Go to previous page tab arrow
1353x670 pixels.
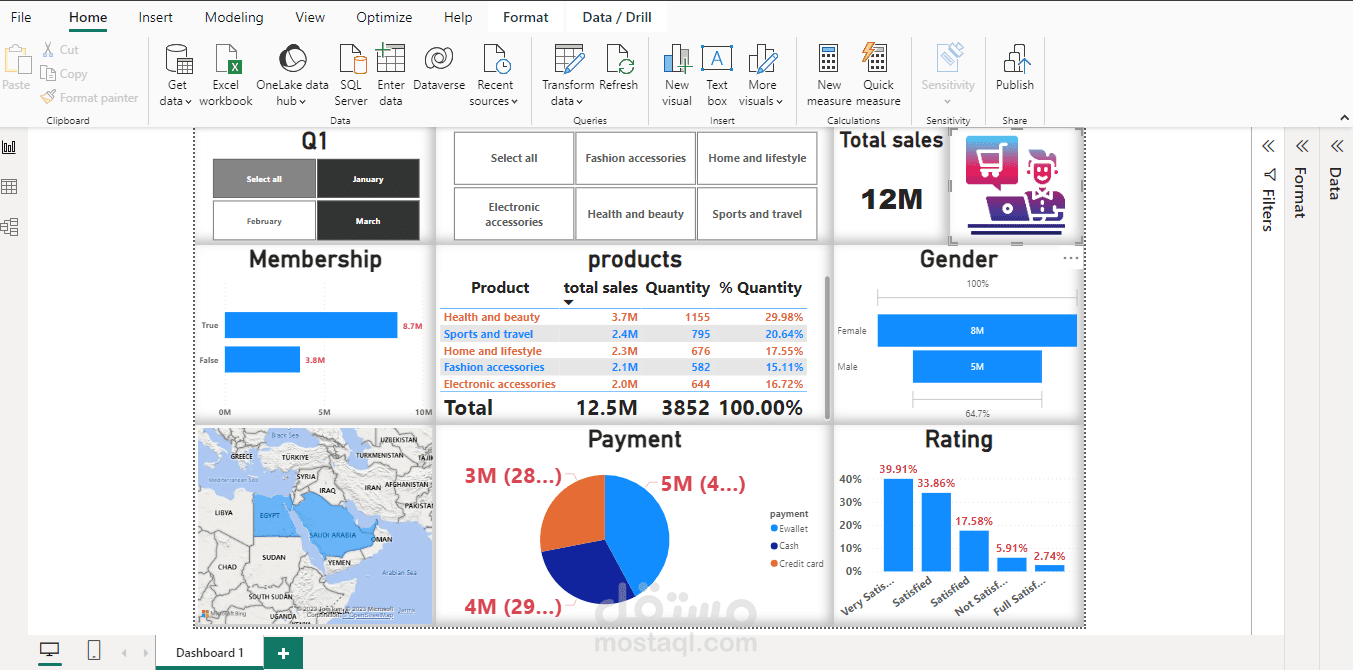pos(124,653)
